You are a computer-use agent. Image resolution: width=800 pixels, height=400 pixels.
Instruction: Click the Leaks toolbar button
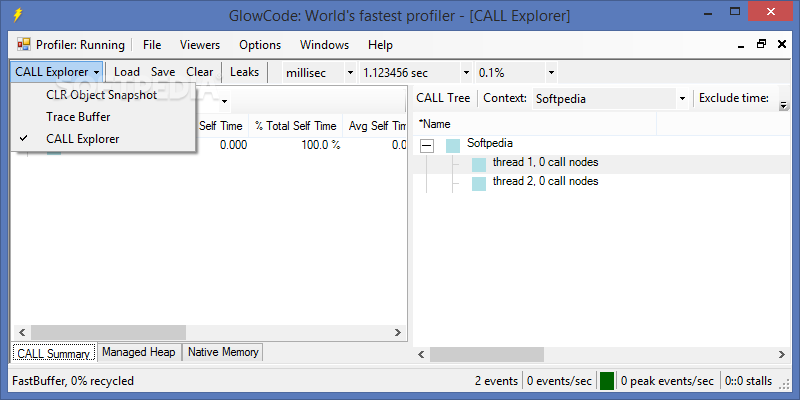tap(244, 72)
